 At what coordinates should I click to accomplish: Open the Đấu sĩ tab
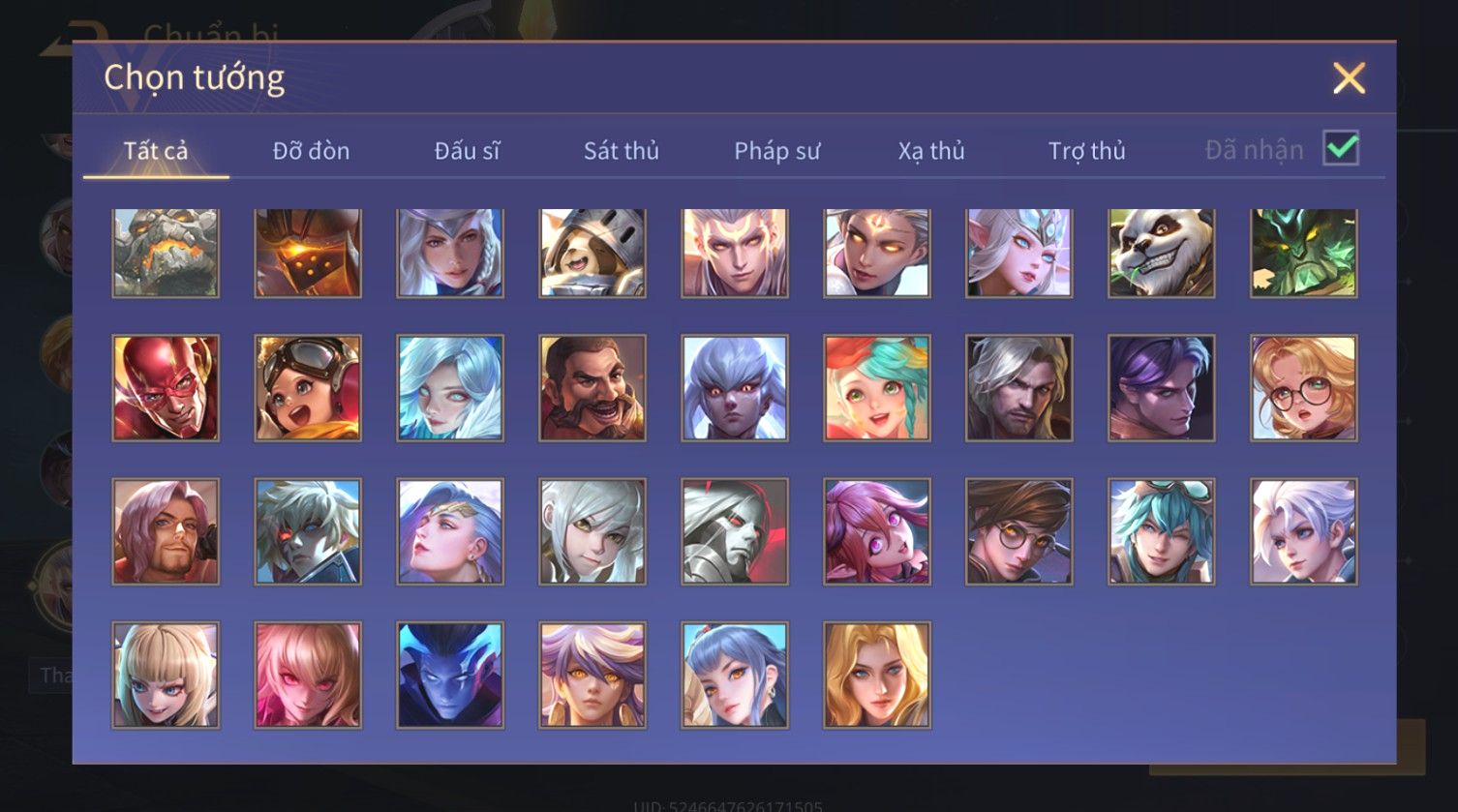(467, 151)
